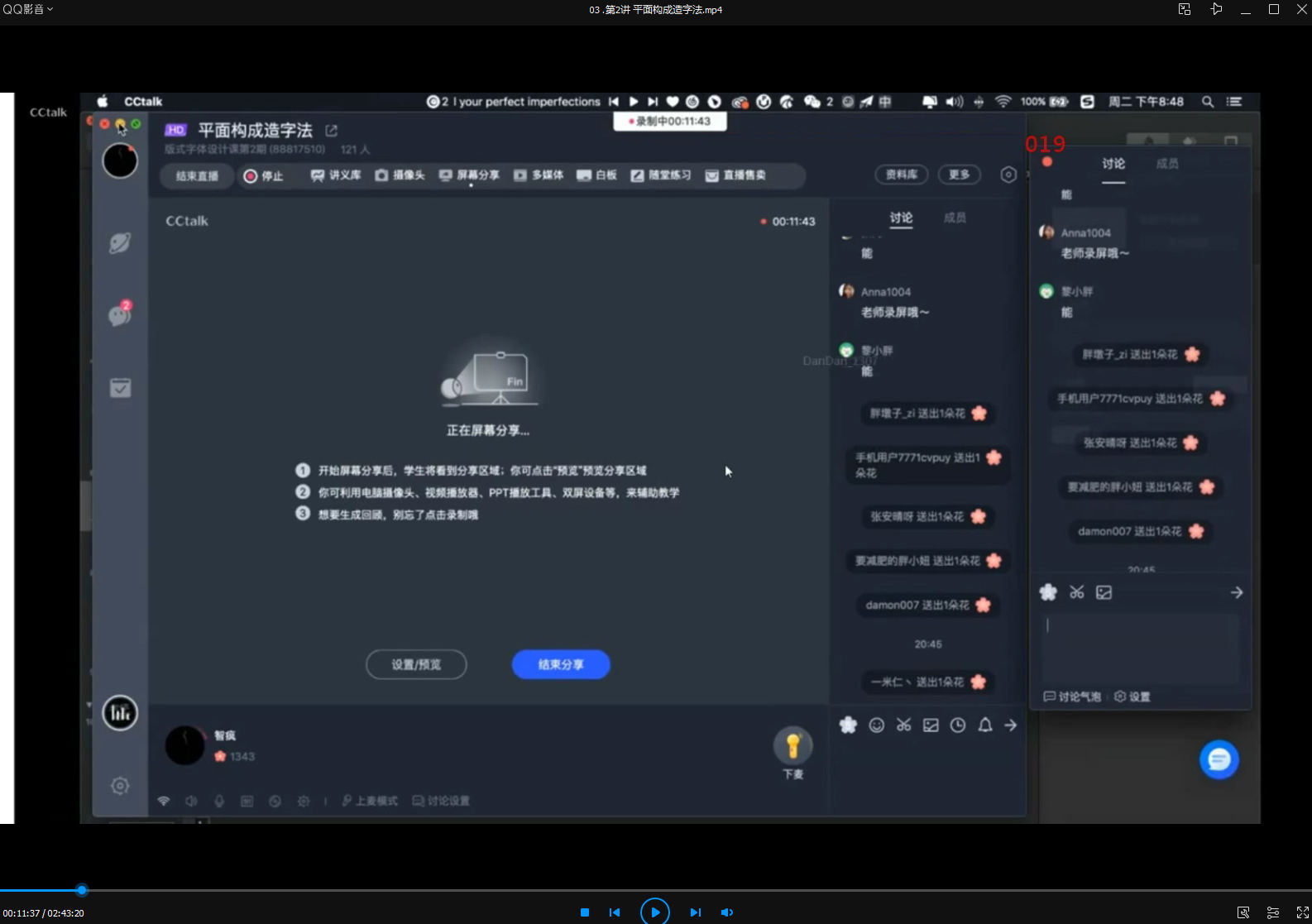Switch the player to mini window mode
The image size is (1312, 924).
(1185, 9)
